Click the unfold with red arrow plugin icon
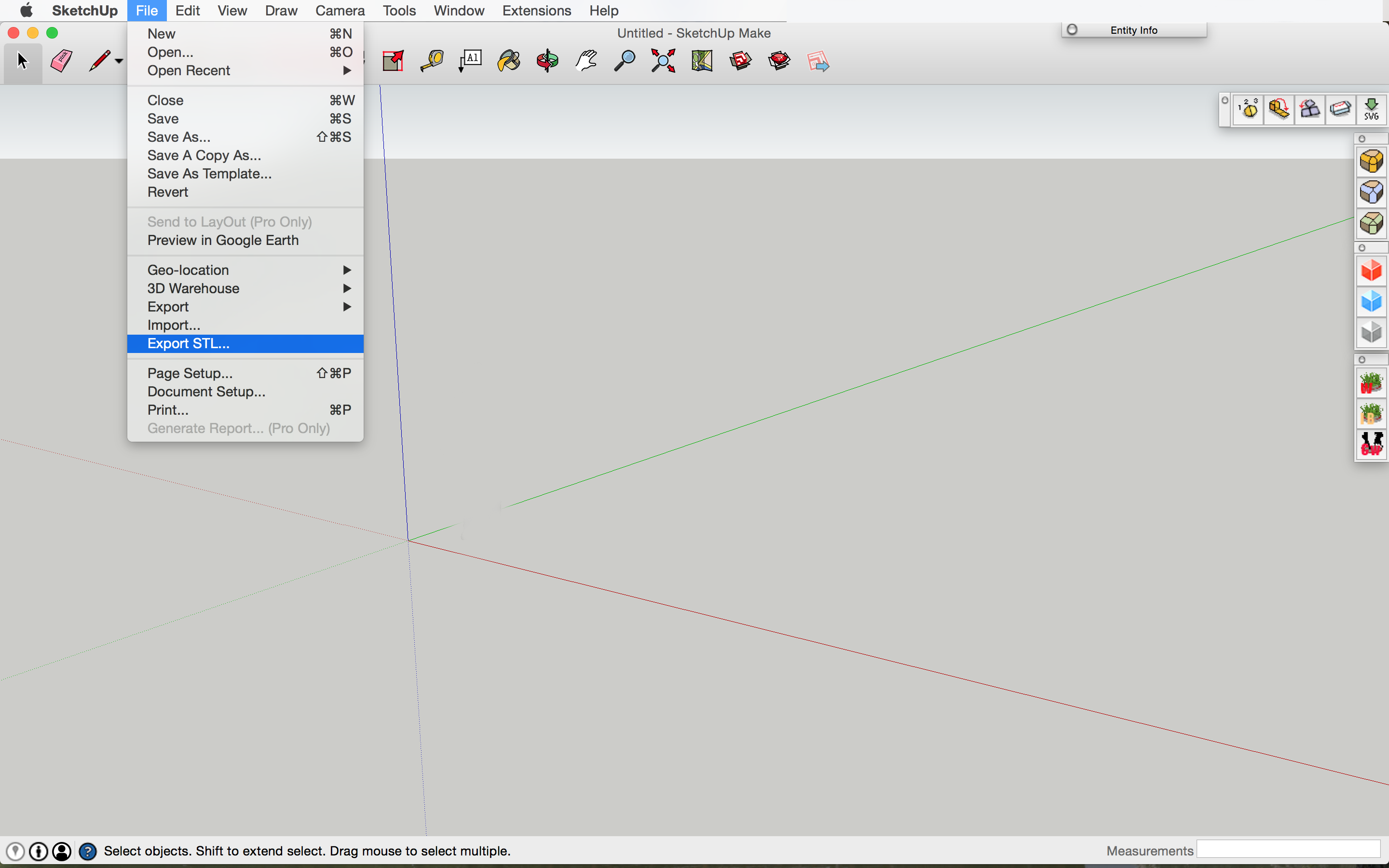1389x868 pixels. 1279,109
